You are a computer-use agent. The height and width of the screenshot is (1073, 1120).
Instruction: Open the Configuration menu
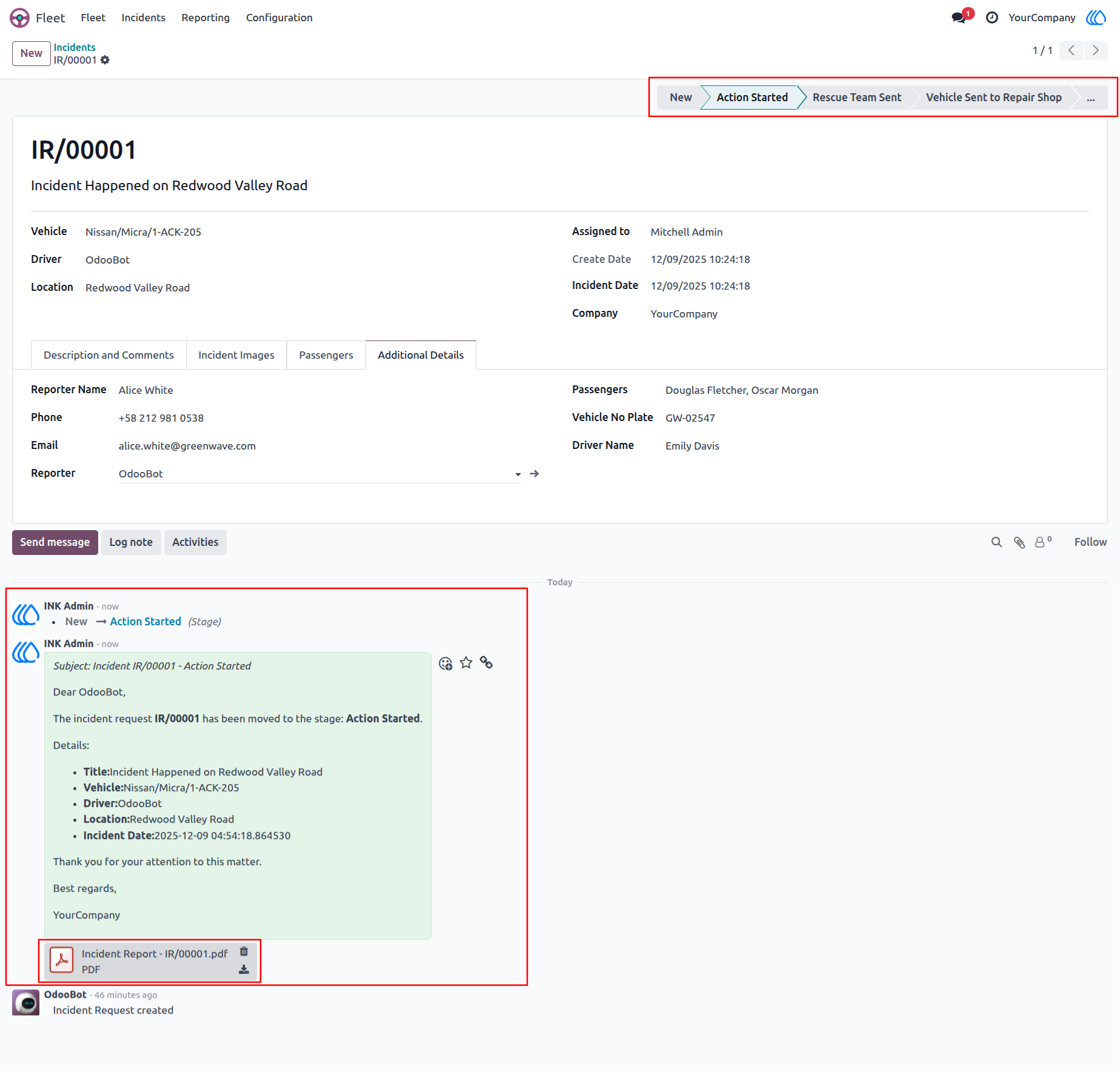click(x=279, y=18)
